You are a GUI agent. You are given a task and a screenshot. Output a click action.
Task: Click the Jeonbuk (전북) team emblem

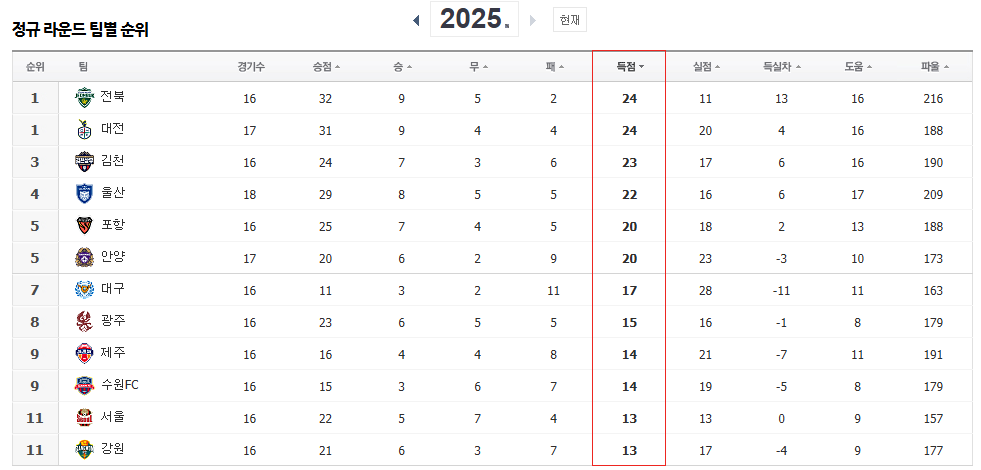pyautogui.click(x=83, y=98)
